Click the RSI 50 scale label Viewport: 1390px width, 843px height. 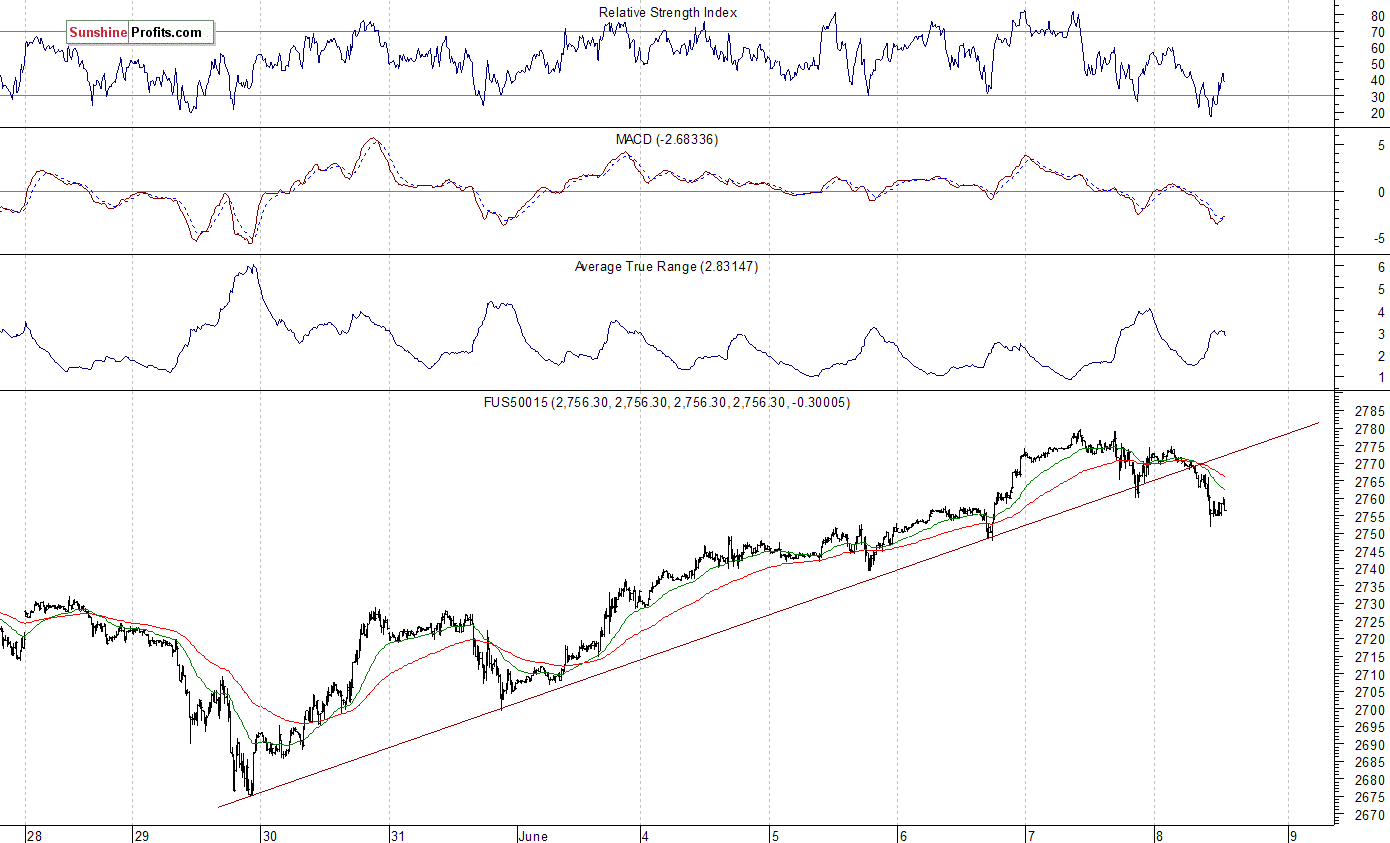[1378, 63]
